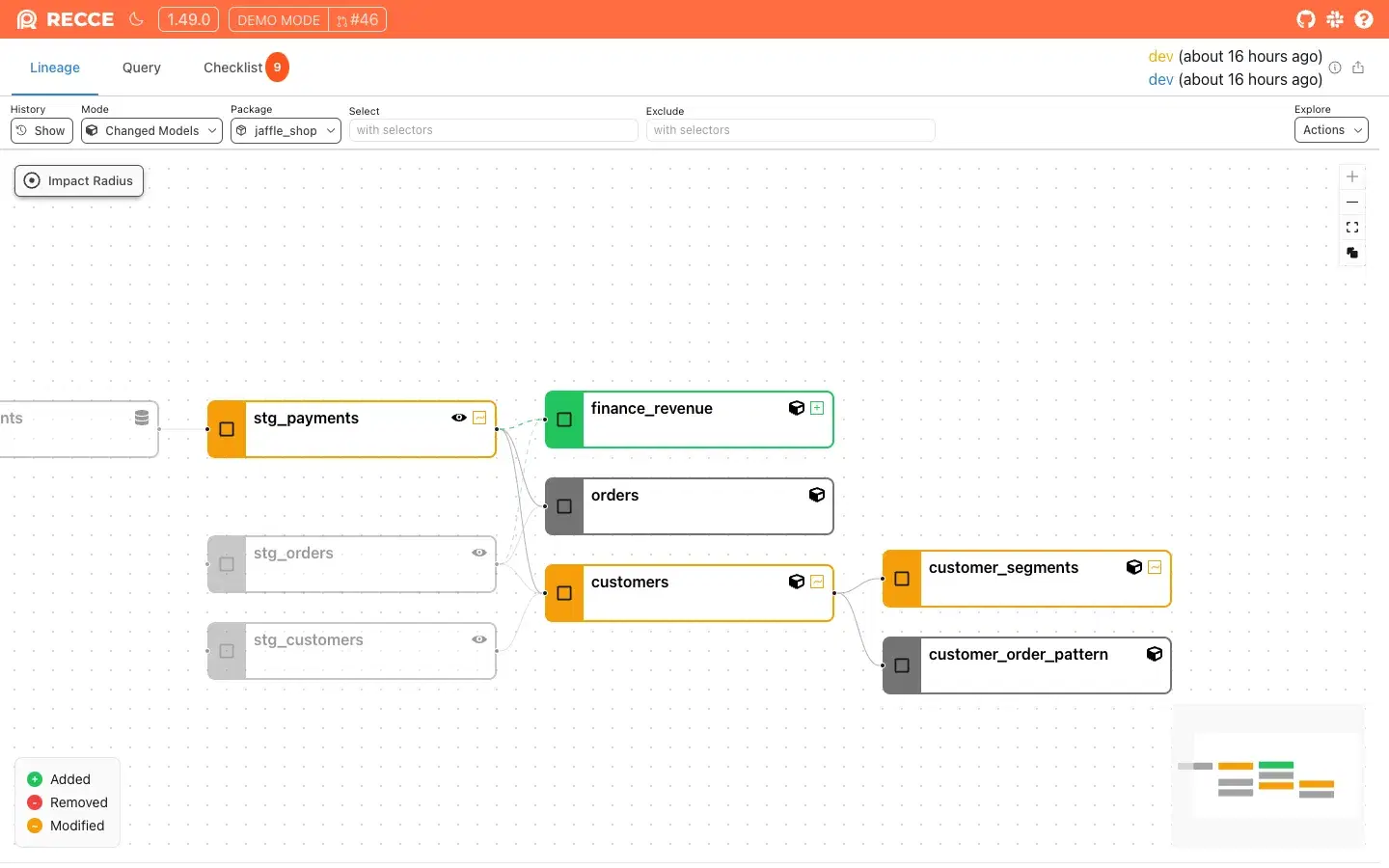Switch to the Query tab
This screenshot has height=868, width=1389.
coord(142,68)
